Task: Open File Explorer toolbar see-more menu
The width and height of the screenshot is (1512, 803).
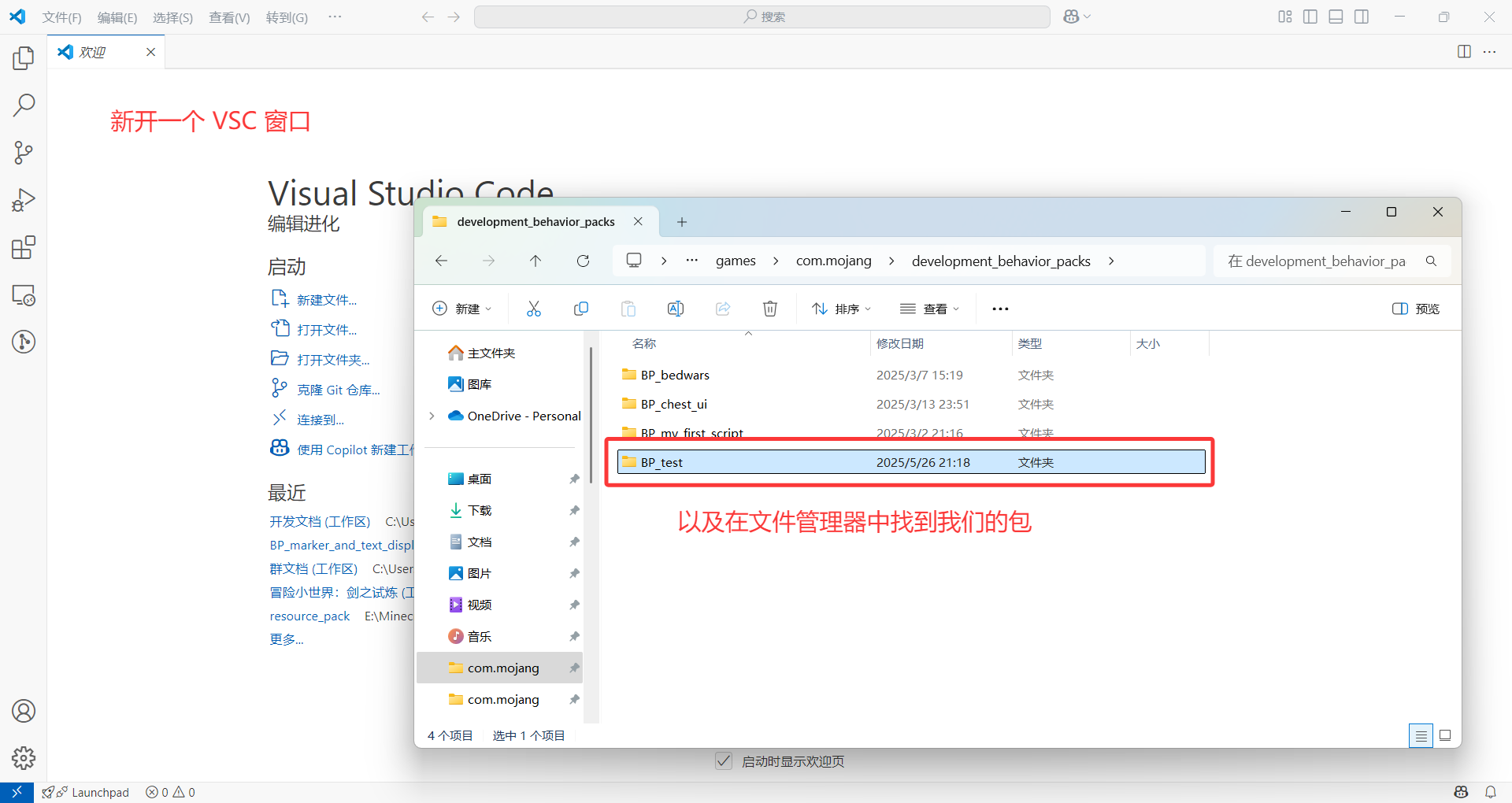Action: 1000,309
